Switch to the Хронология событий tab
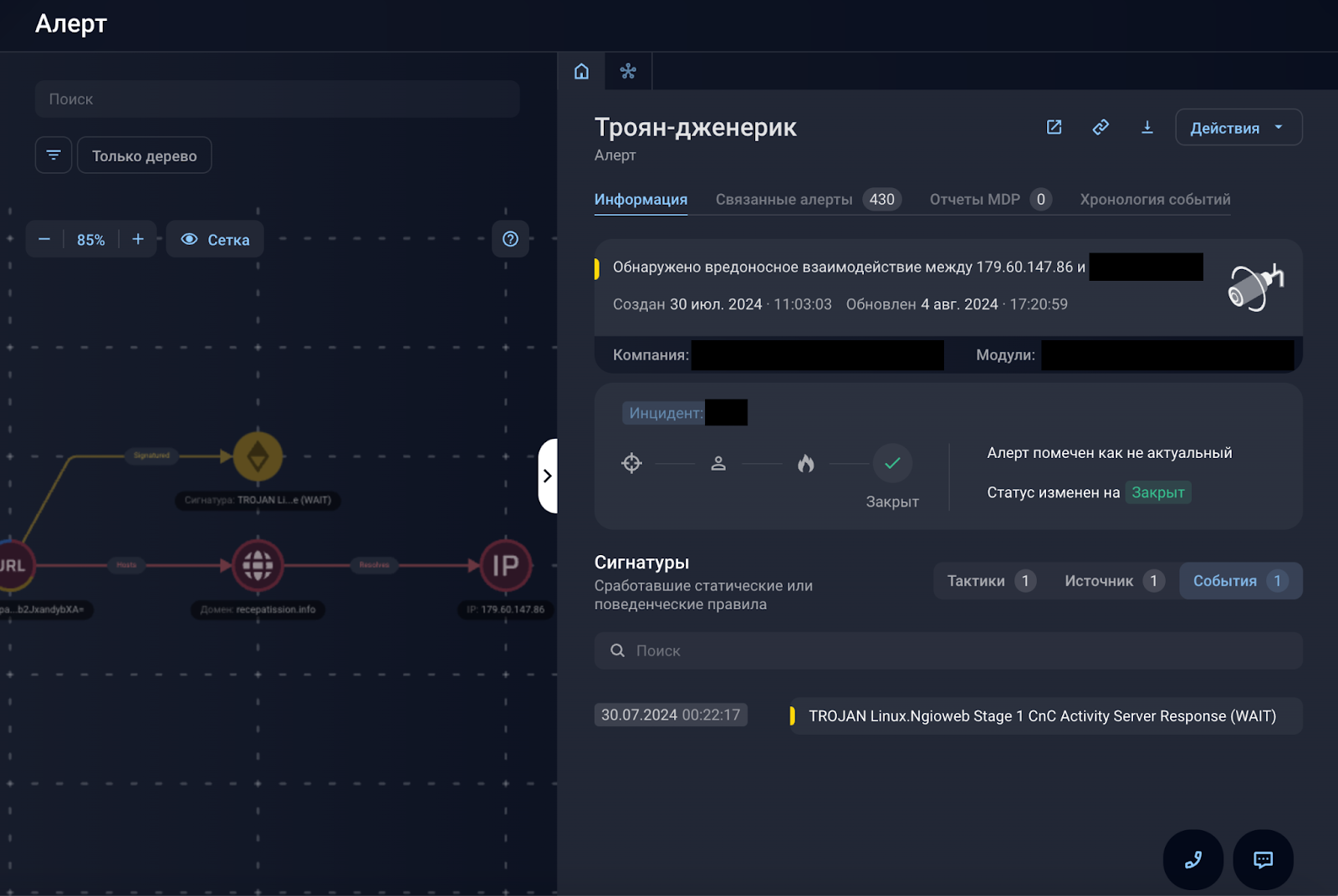 coord(1155,199)
